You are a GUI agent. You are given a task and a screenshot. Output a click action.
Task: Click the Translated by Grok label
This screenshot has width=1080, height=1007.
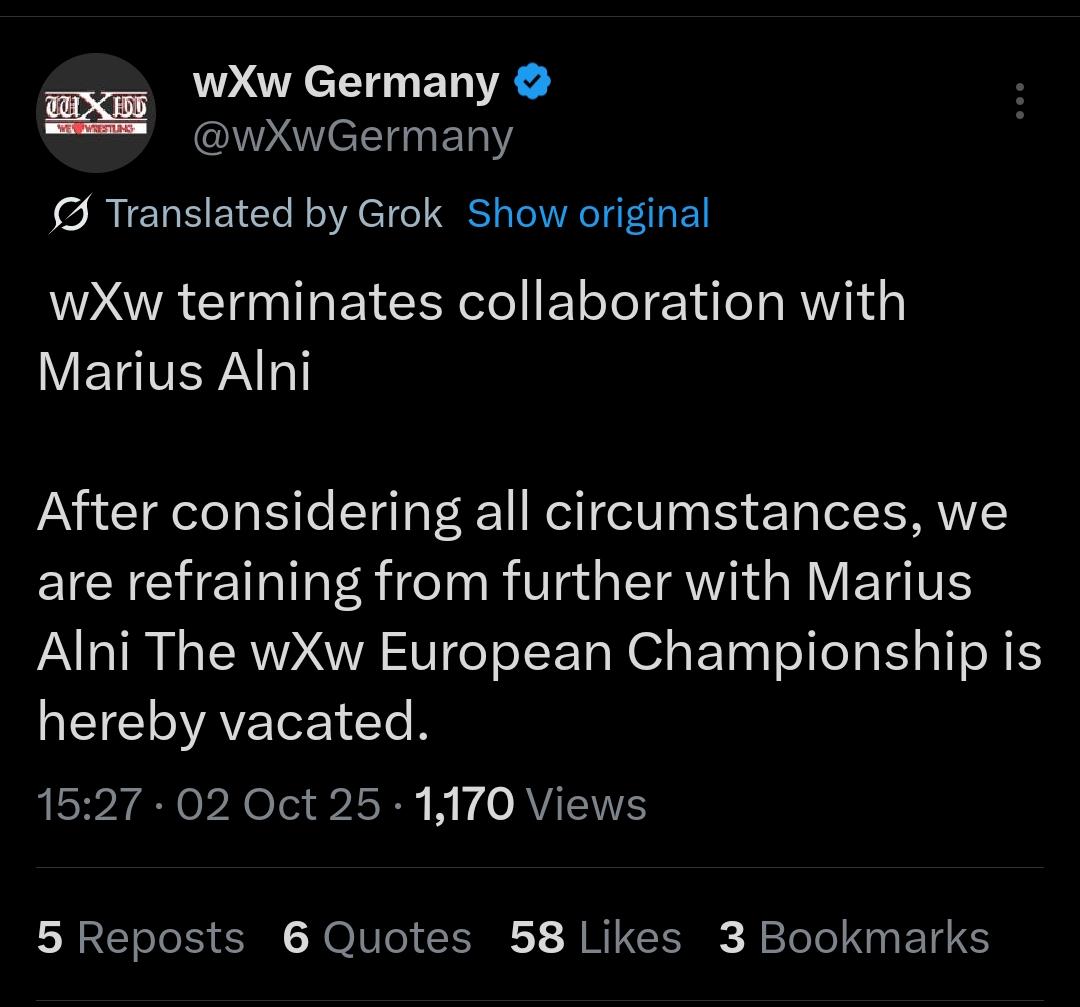(x=273, y=213)
